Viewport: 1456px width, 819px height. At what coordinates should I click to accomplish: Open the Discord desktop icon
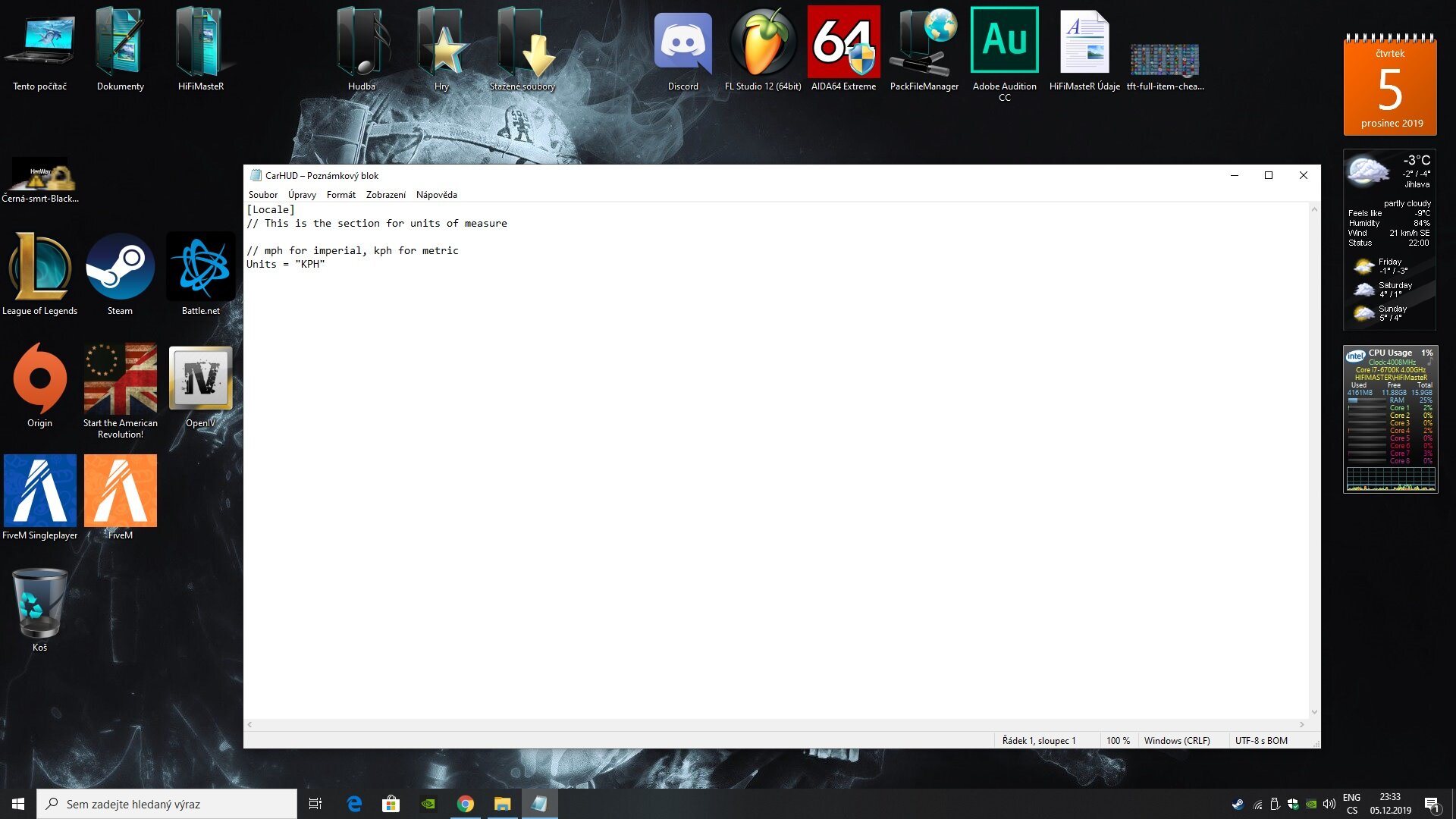point(682,45)
